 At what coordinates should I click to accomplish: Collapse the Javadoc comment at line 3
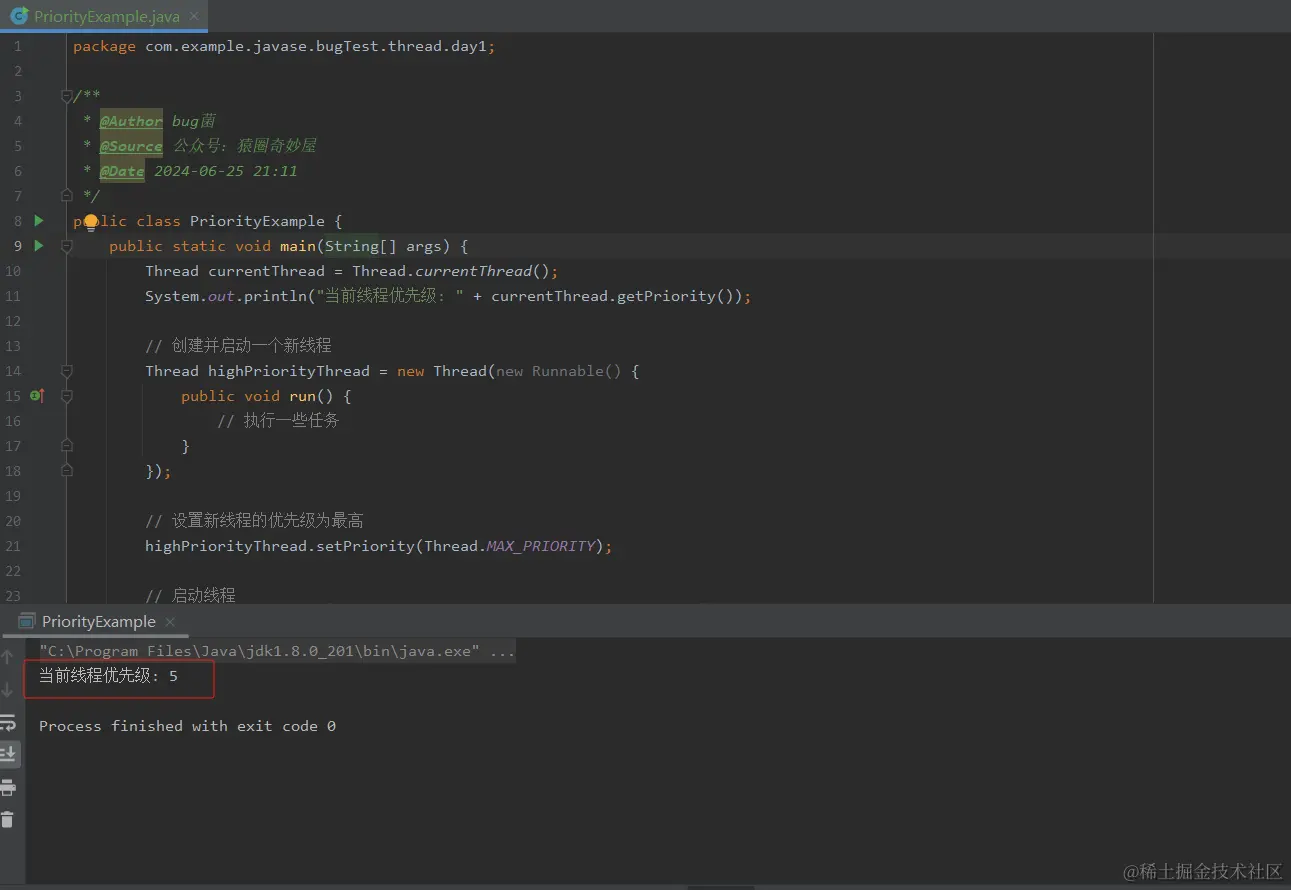[x=67, y=96]
